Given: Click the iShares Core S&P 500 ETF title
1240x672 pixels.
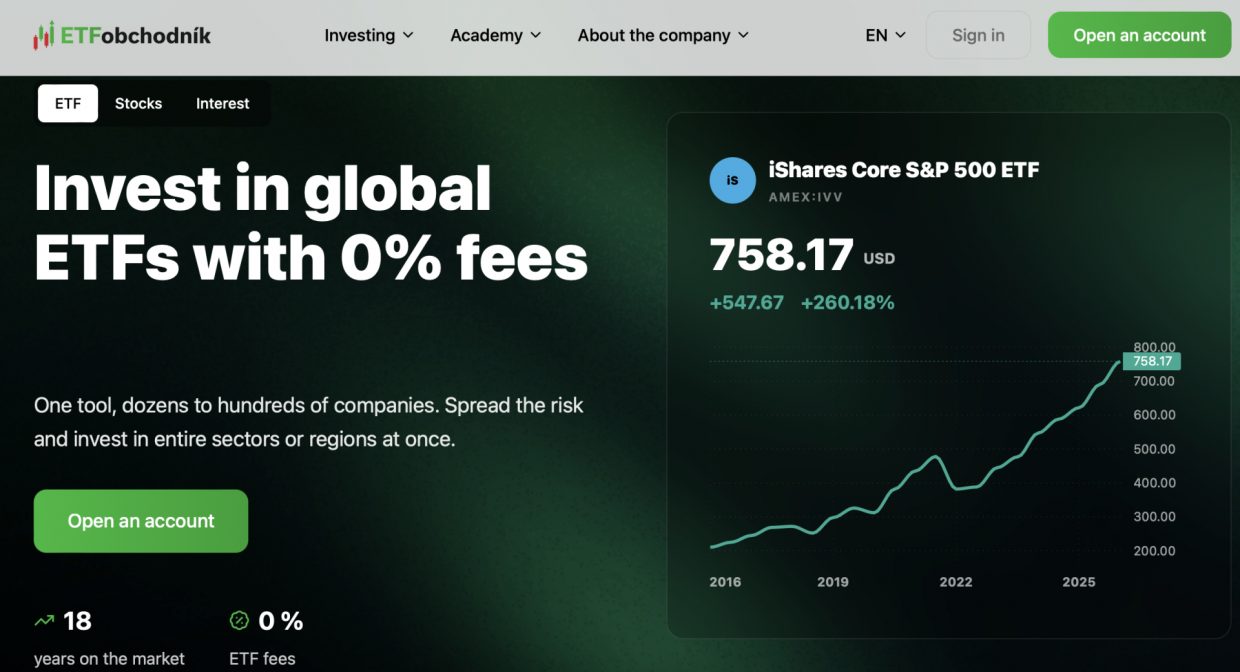Looking at the screenshot, I should coord(904,170).
